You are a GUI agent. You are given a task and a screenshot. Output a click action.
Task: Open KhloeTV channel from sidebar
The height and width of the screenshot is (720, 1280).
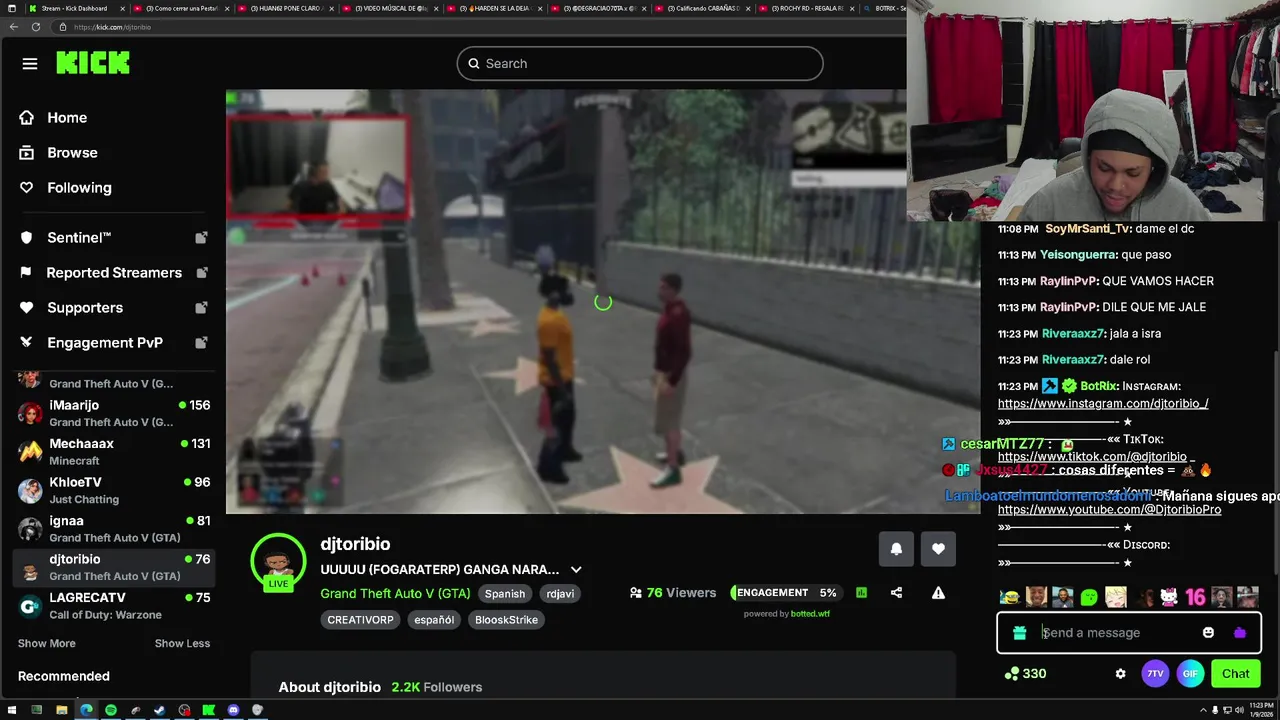coord(114,490)
